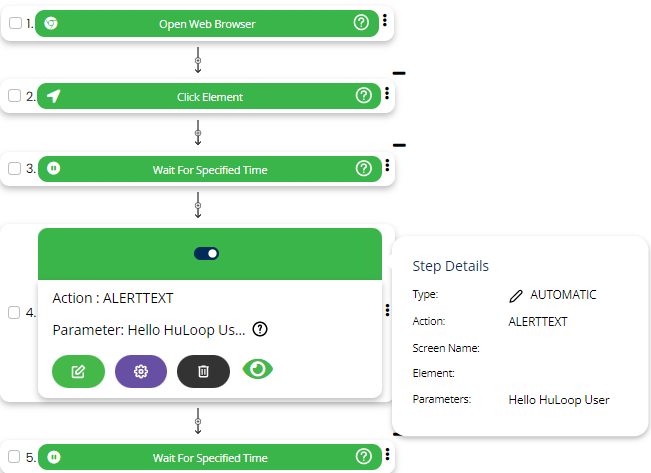Image resolution: width=651 pixels, height=473 pixels.
Task: Check the checkbox for step 1
Action: coord(14,23)
